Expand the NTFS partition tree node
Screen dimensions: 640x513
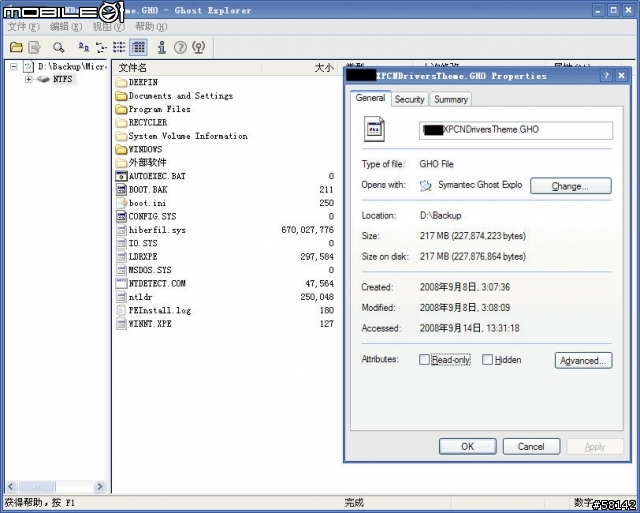29,79
